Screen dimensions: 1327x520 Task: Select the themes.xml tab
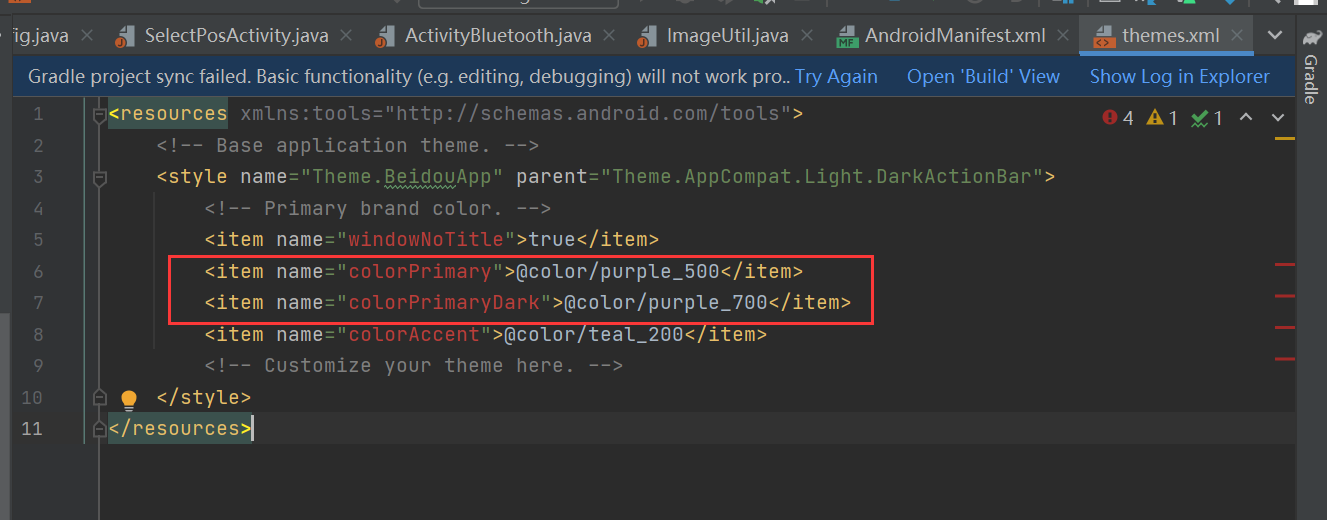[1170, 36]
